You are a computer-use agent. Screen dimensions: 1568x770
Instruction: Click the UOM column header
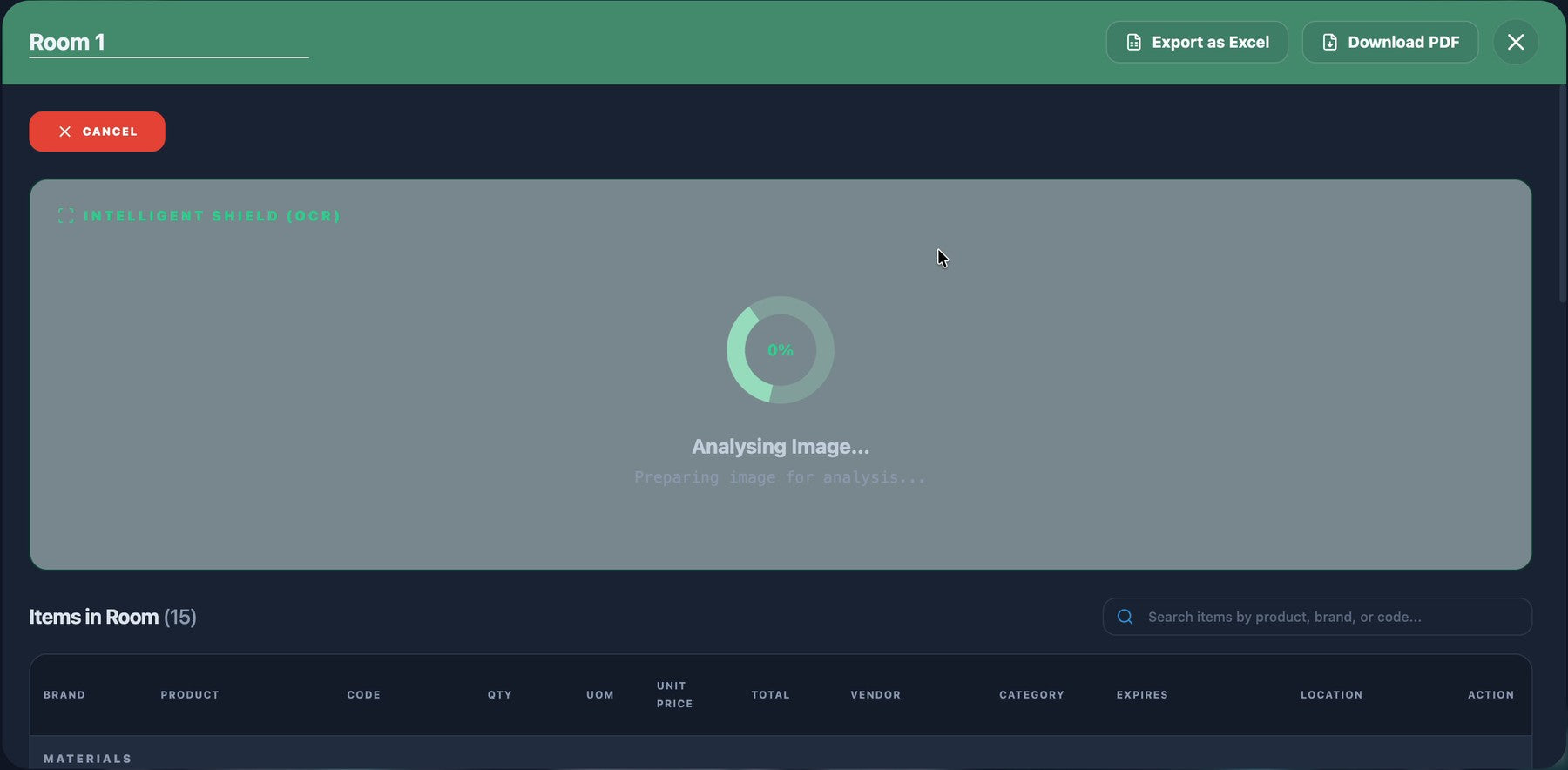[x=600, y=695]
